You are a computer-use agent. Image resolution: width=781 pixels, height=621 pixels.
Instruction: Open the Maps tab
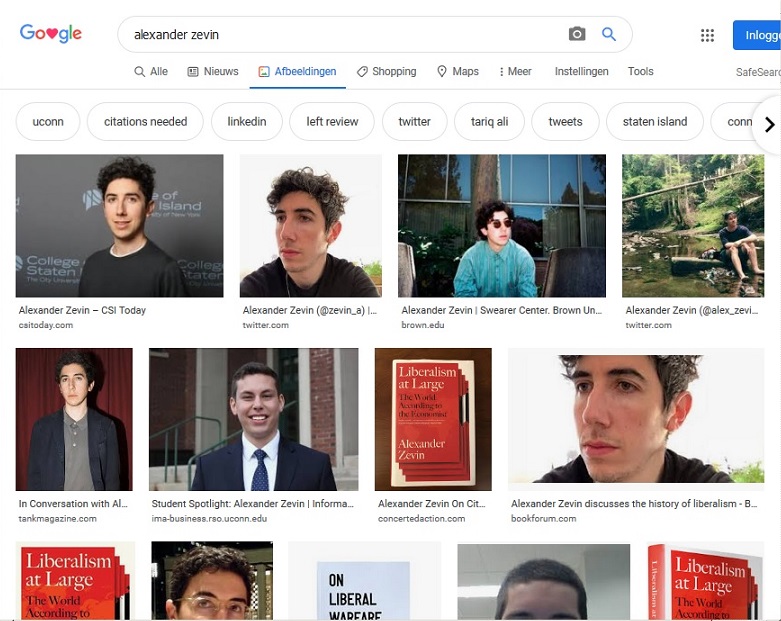(458, 71)
